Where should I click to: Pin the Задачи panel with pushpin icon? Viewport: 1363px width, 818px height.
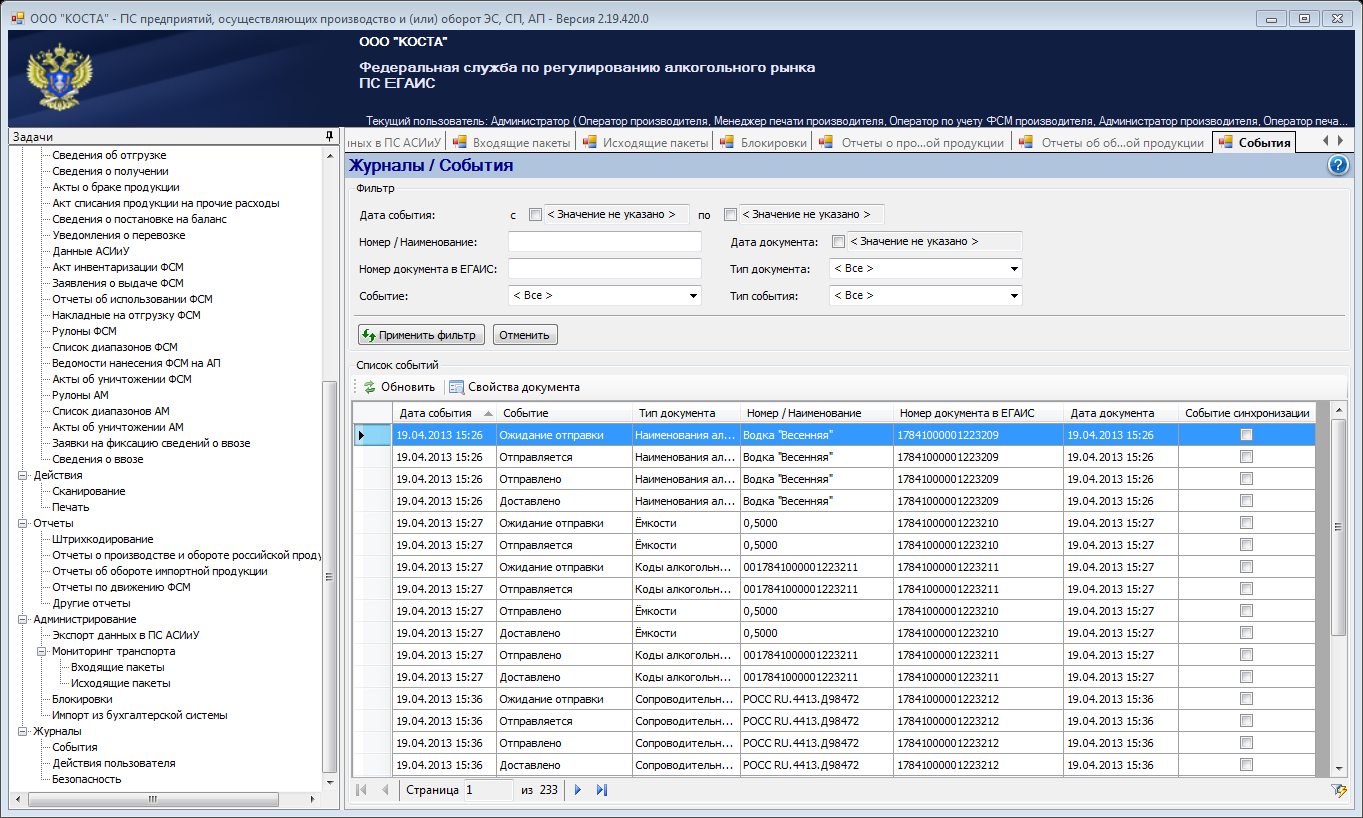tap(329, 136)
